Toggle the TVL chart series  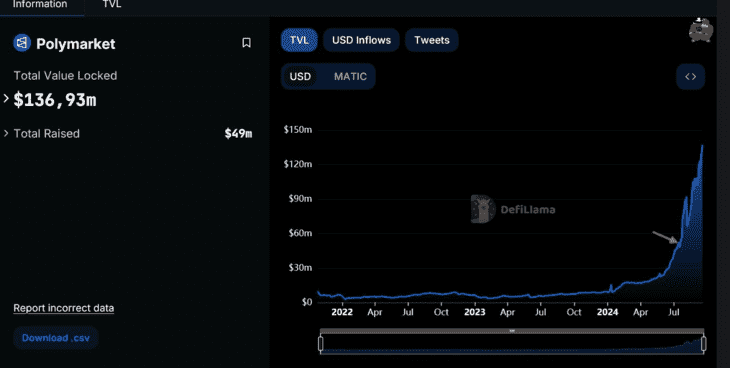tap(299, 40)
